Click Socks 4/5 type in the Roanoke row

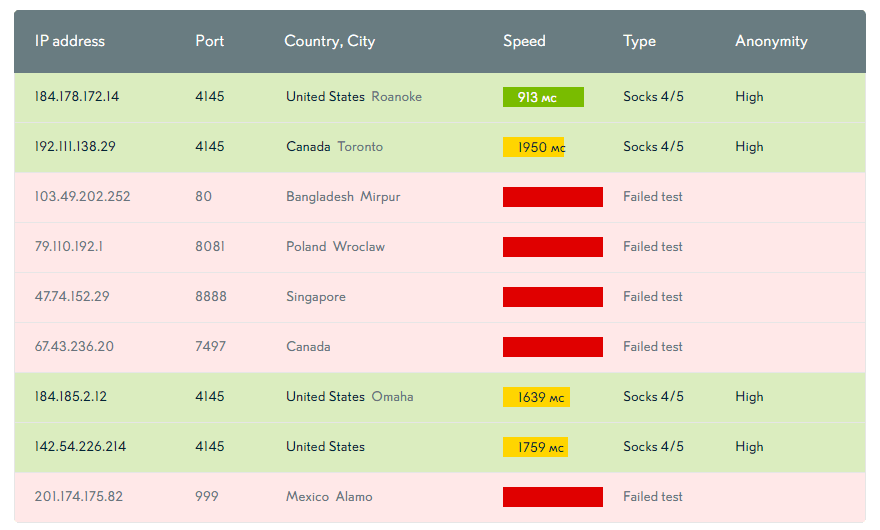[653, 97]
